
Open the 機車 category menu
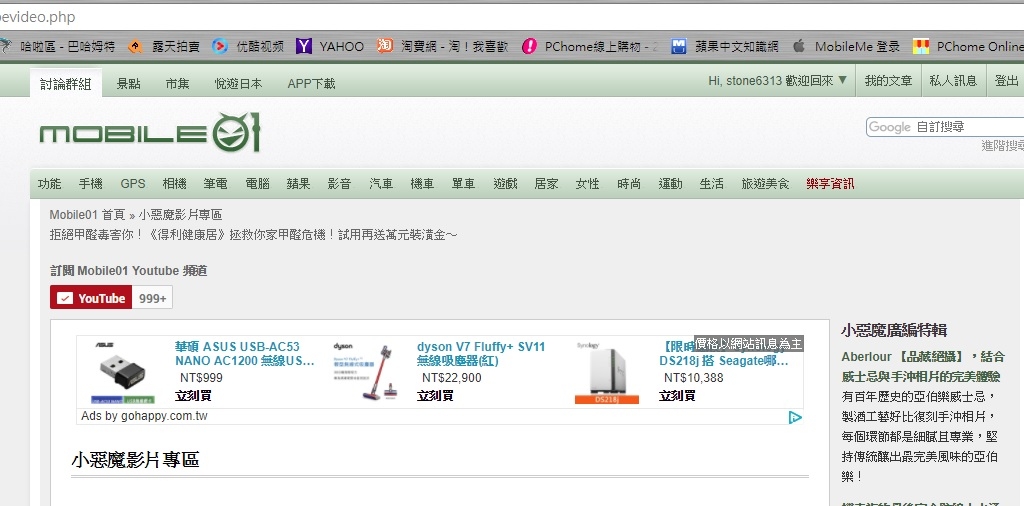[x=423, y=184]
